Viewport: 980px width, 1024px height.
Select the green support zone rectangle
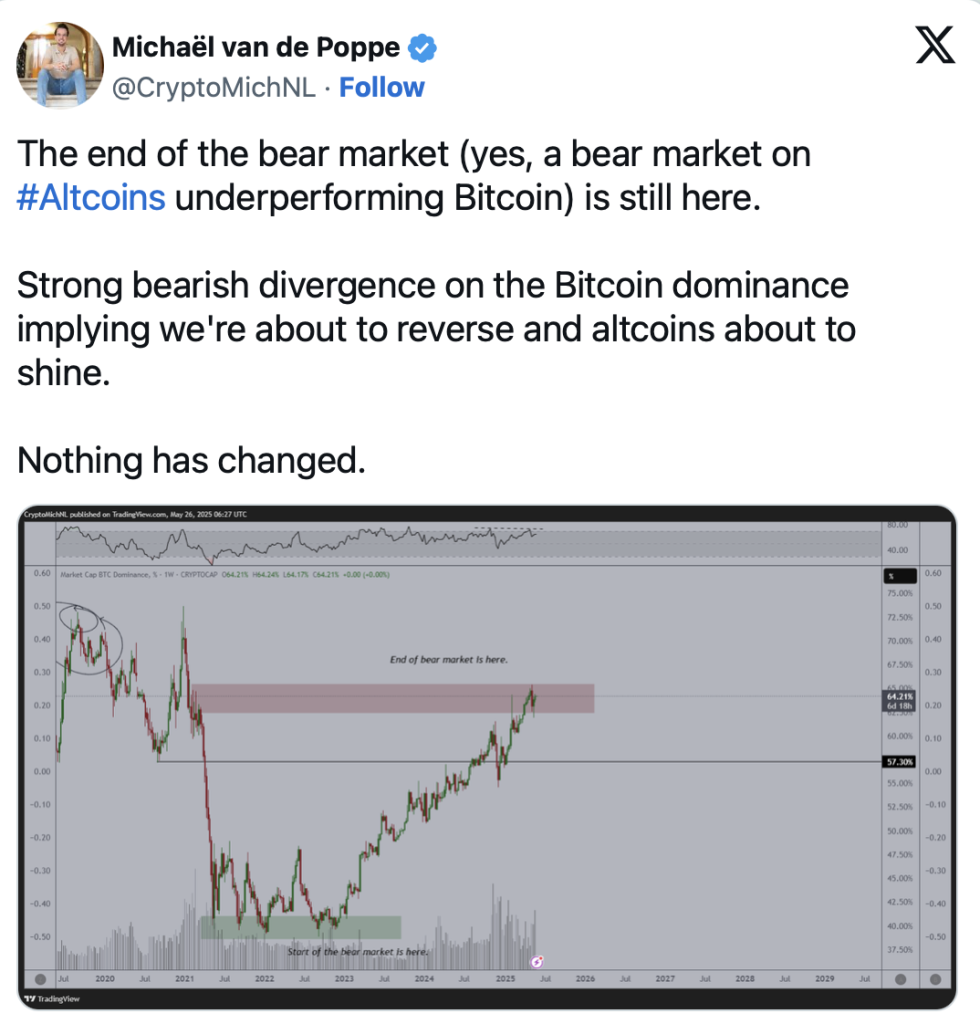click(x=301, y=927)
